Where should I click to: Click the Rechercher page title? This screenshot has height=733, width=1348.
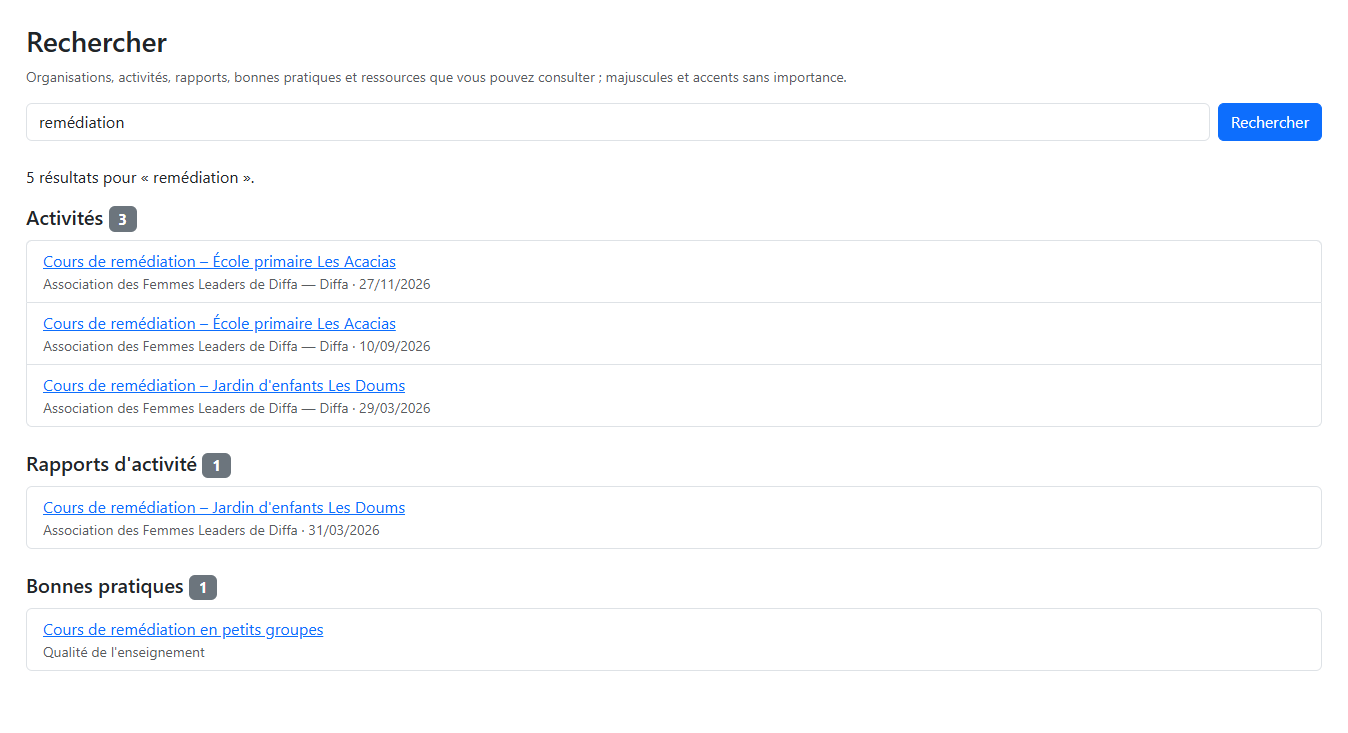[96, 43]
